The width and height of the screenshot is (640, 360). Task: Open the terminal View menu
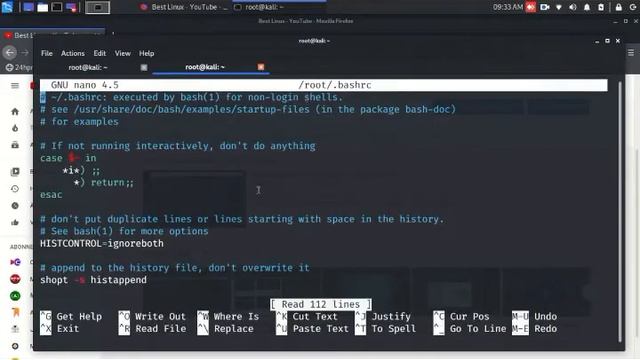click(x=122, y=53)
